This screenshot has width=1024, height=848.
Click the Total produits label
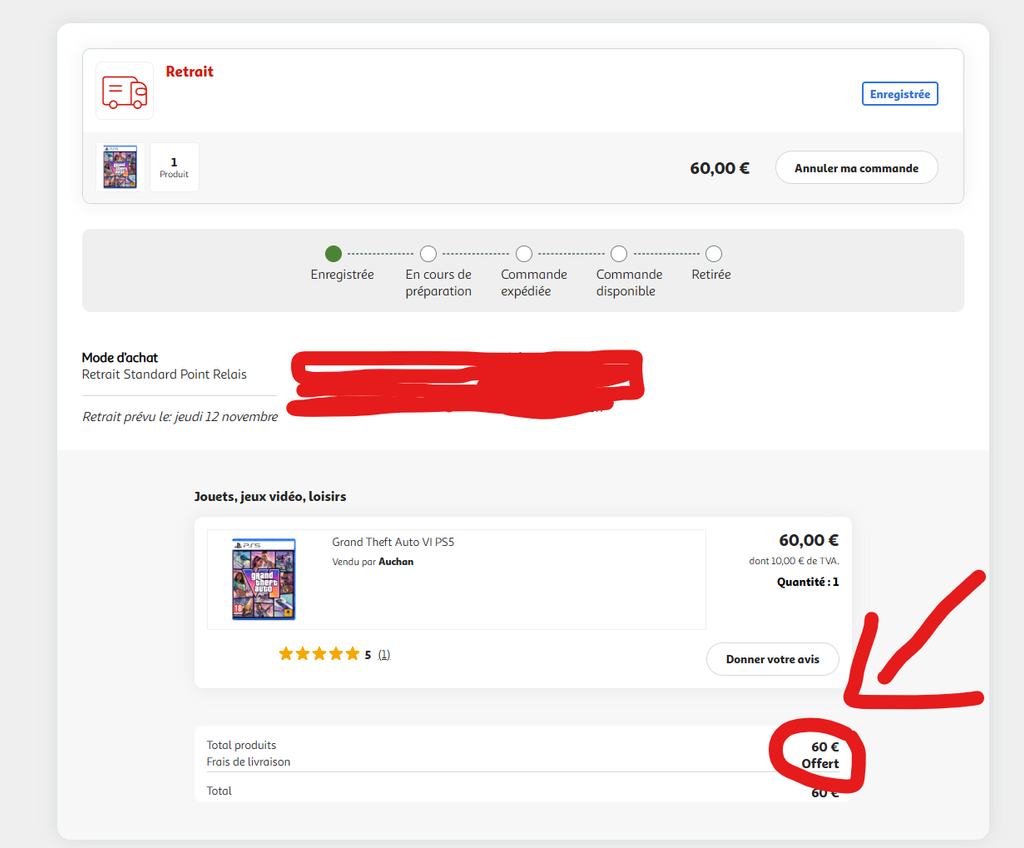coord(241,745)
